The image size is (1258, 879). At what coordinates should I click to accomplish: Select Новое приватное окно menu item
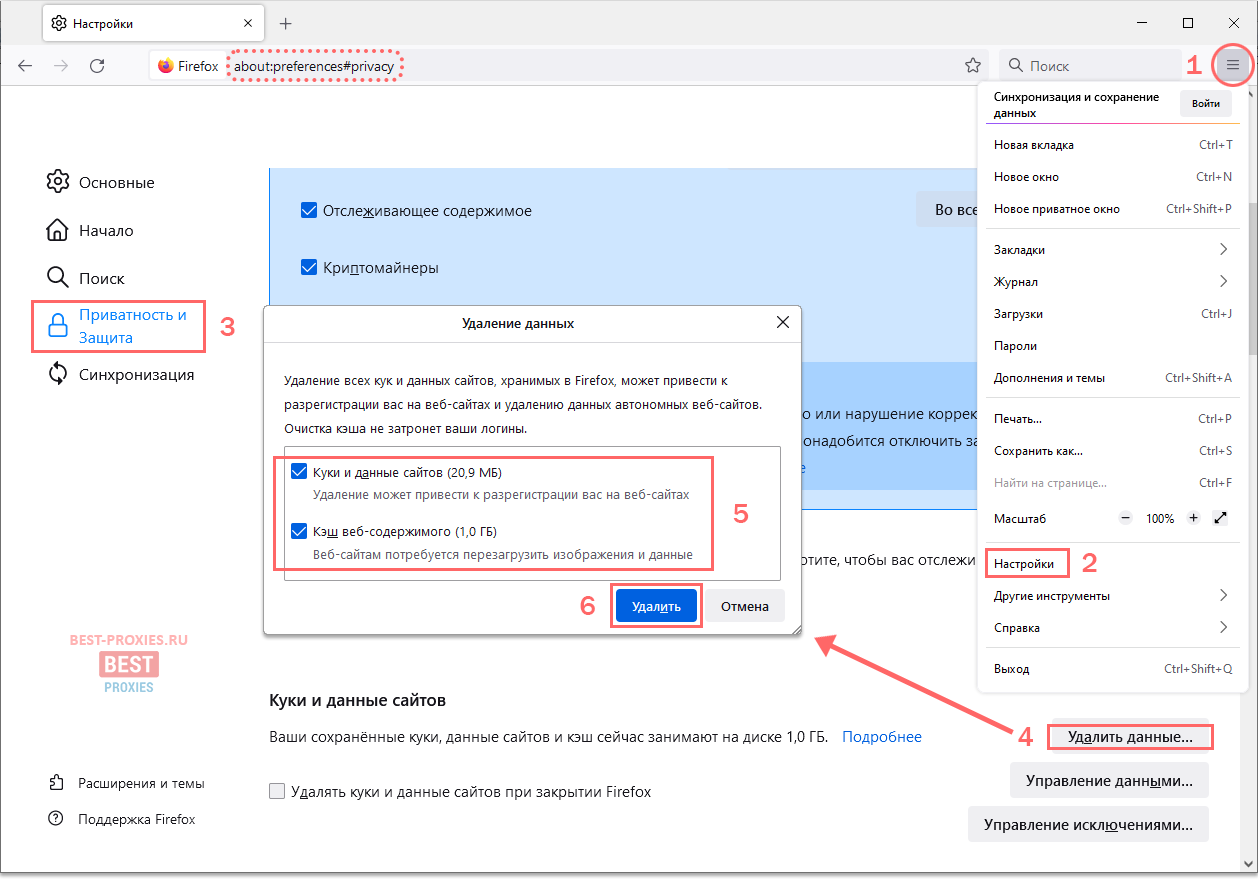(1112, 209)
